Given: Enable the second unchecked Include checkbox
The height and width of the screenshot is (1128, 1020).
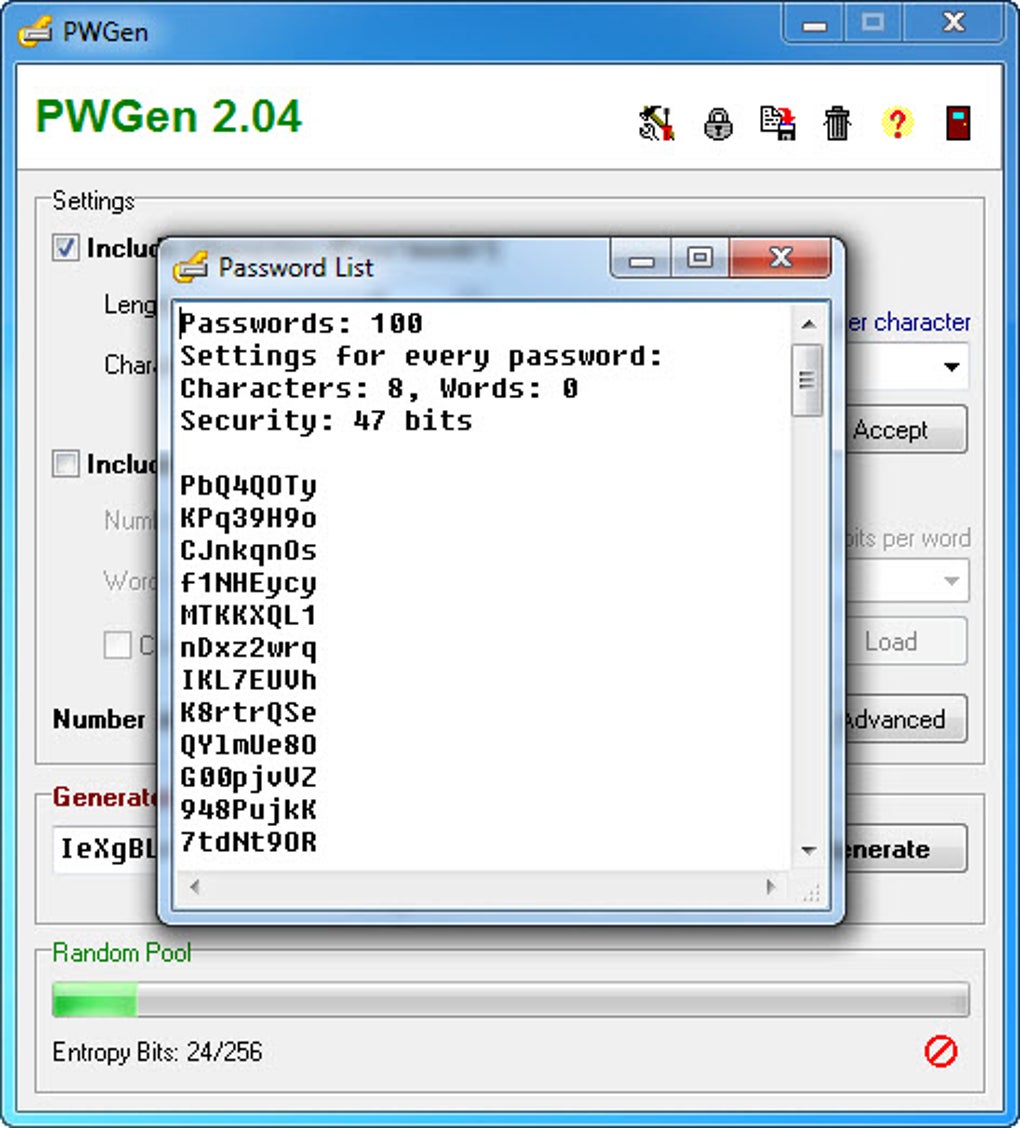Looking at the screenshot, I should point(65,463).
